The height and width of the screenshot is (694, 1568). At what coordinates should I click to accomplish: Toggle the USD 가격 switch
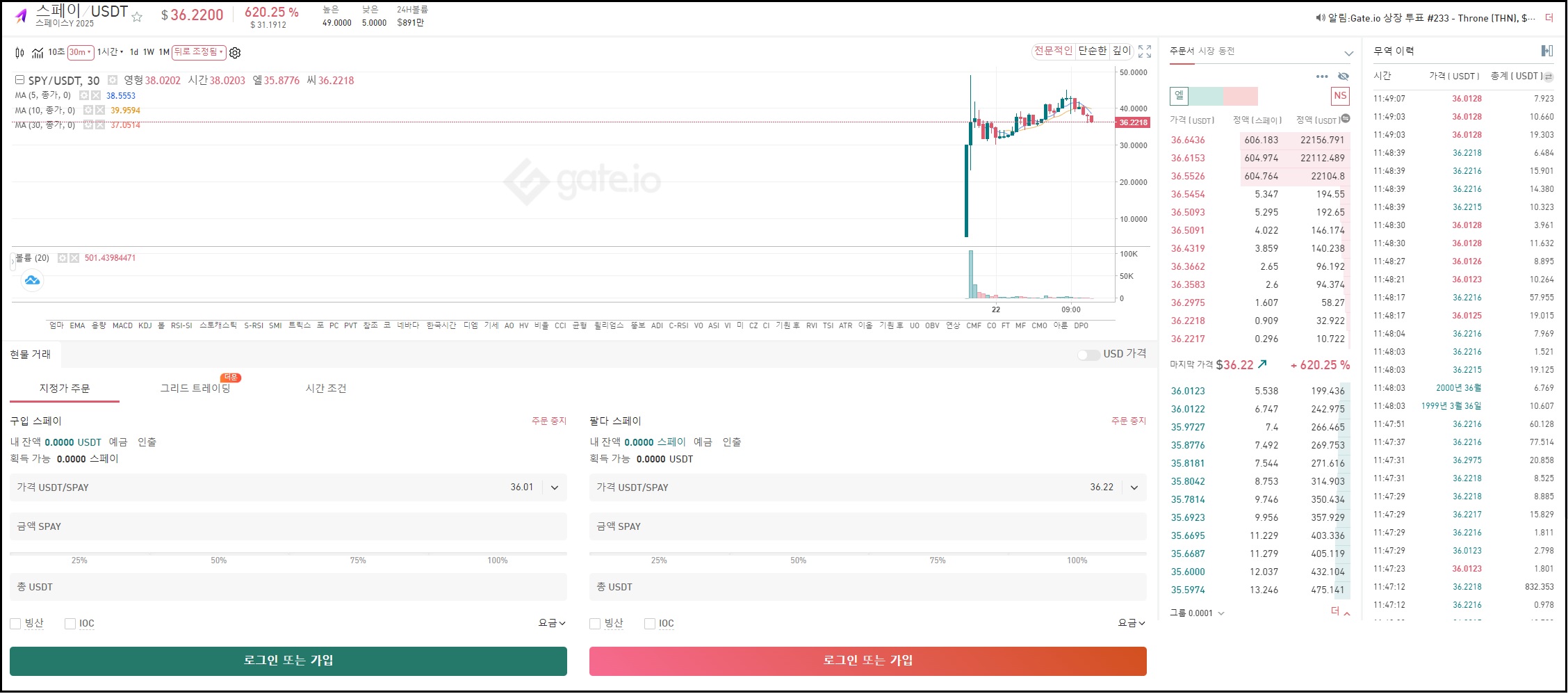[x=1088, y=355]
